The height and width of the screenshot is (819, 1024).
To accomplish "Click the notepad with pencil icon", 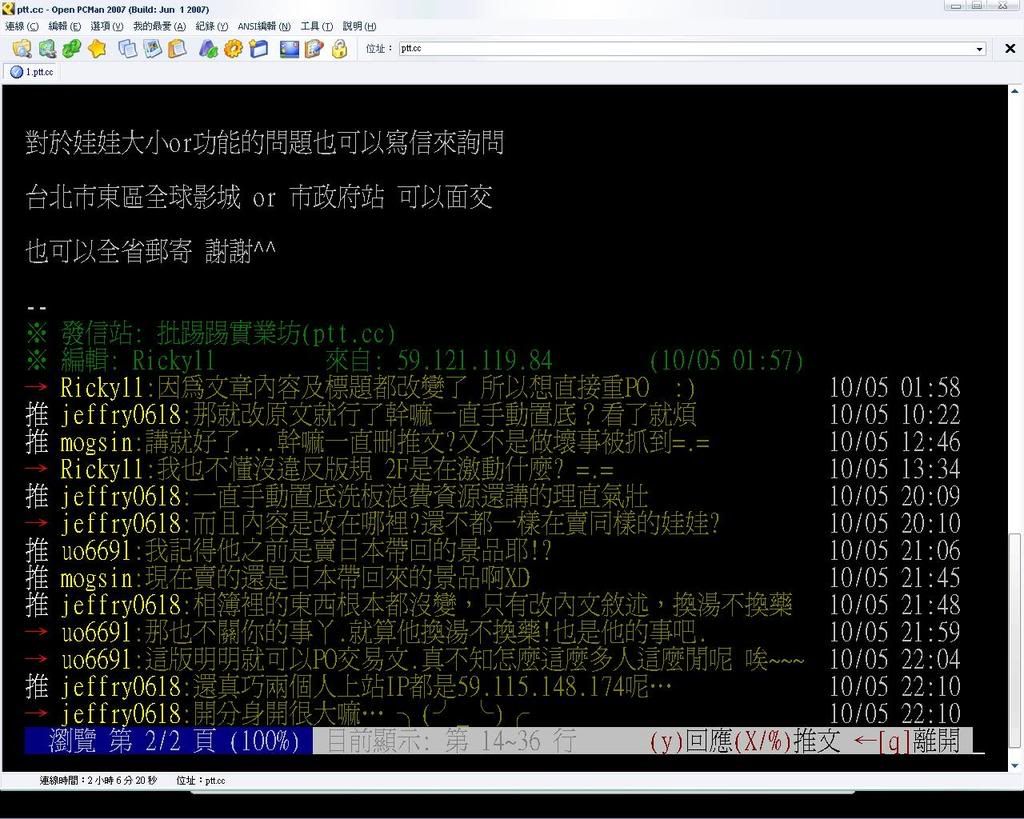I will coord(314,48).
